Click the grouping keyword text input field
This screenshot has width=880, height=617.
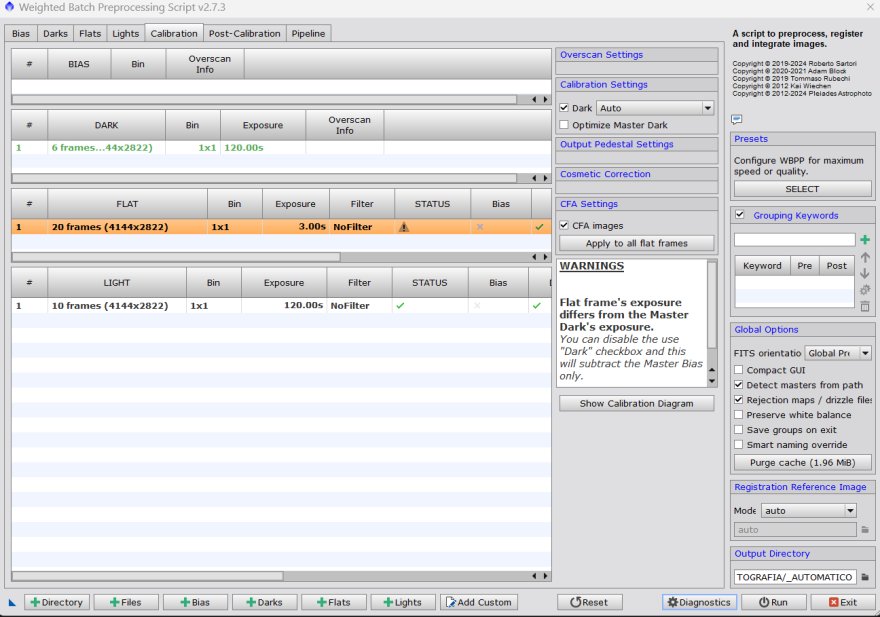tap(794, 240)
